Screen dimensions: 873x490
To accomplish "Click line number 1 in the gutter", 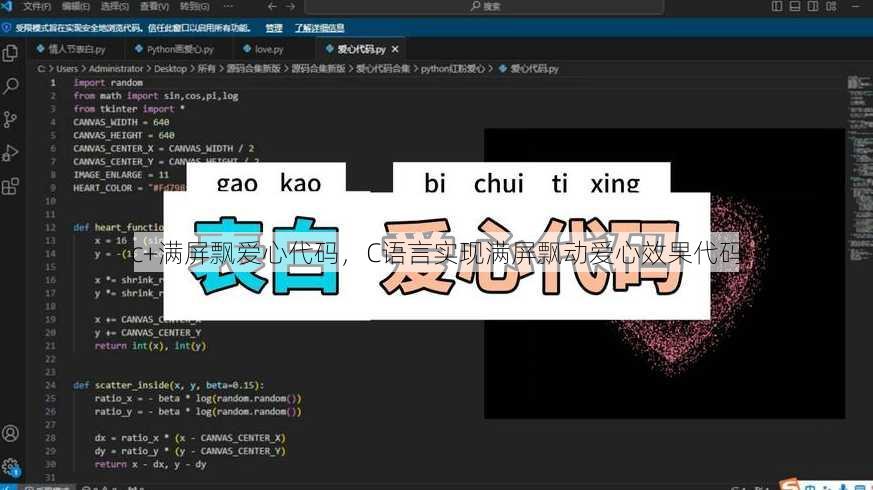I will point(53,82).
